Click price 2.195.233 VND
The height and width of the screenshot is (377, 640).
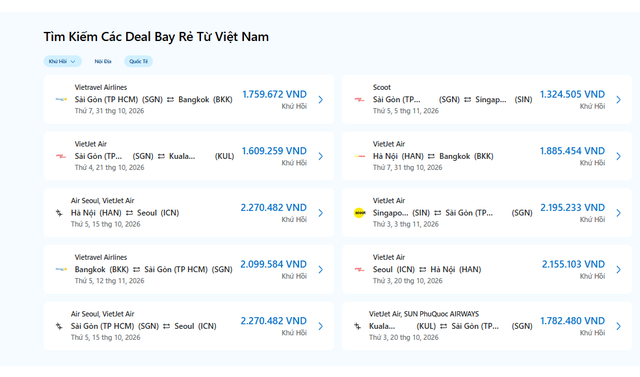573,208
